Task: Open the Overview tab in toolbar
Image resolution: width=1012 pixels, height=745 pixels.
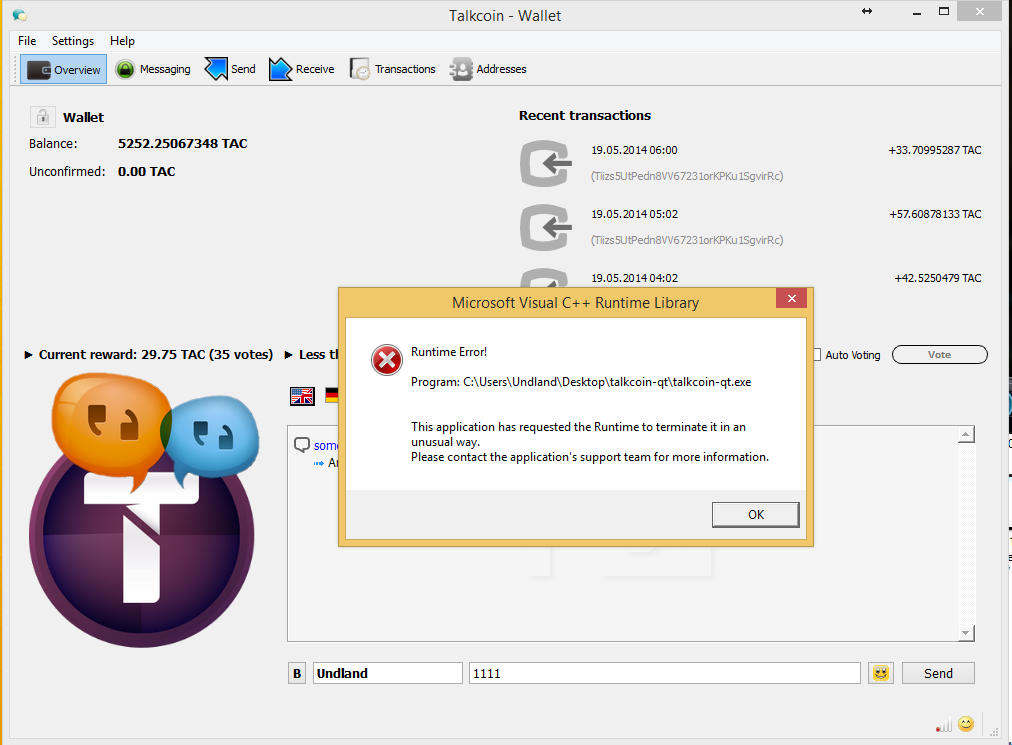Action: pos(64,69)
